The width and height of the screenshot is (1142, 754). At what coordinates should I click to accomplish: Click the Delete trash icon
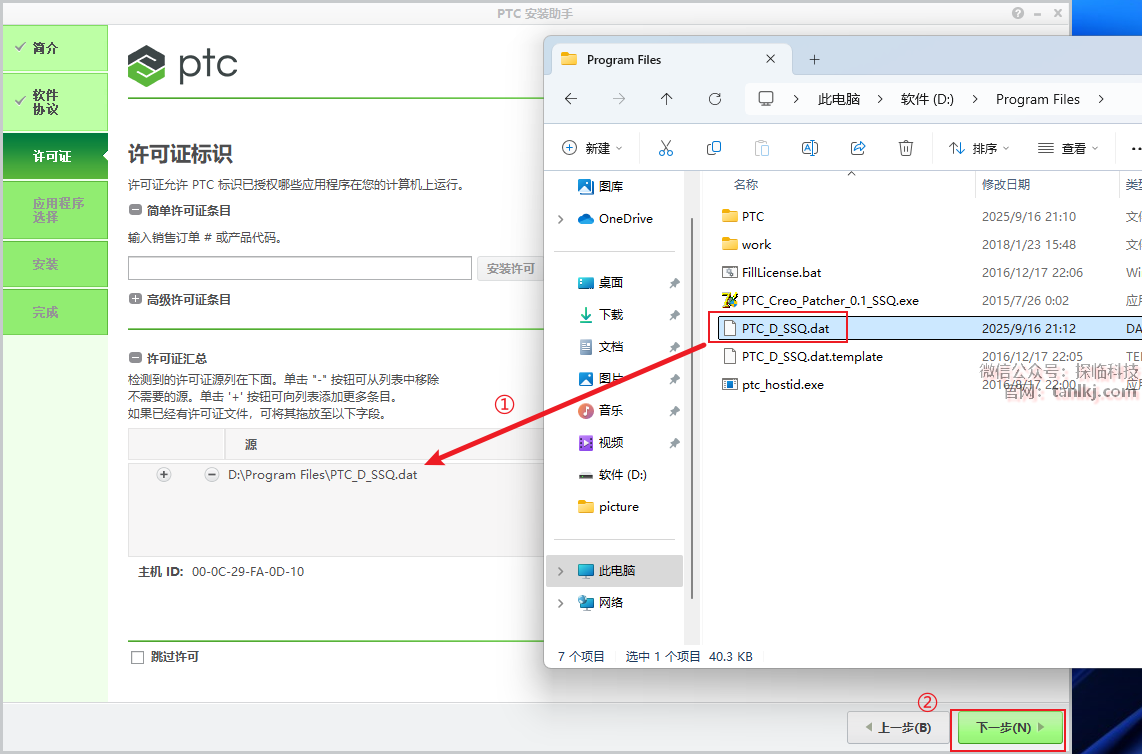906,148
